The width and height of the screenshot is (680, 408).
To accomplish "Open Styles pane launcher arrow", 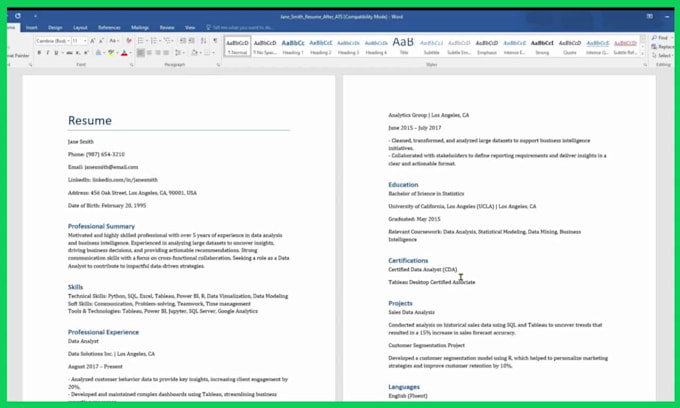I will point(645,65).
